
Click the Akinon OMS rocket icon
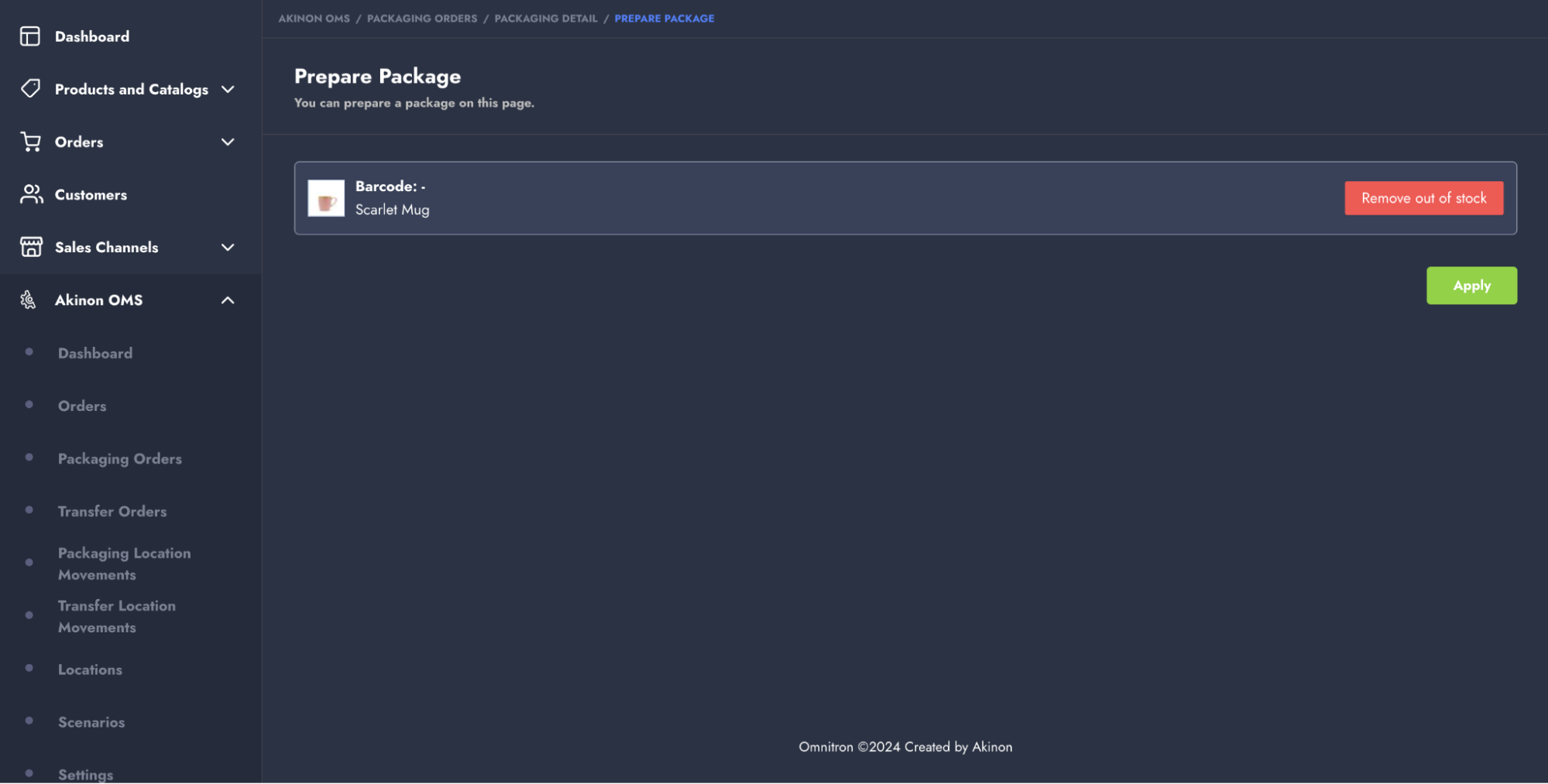click(29, 300)
